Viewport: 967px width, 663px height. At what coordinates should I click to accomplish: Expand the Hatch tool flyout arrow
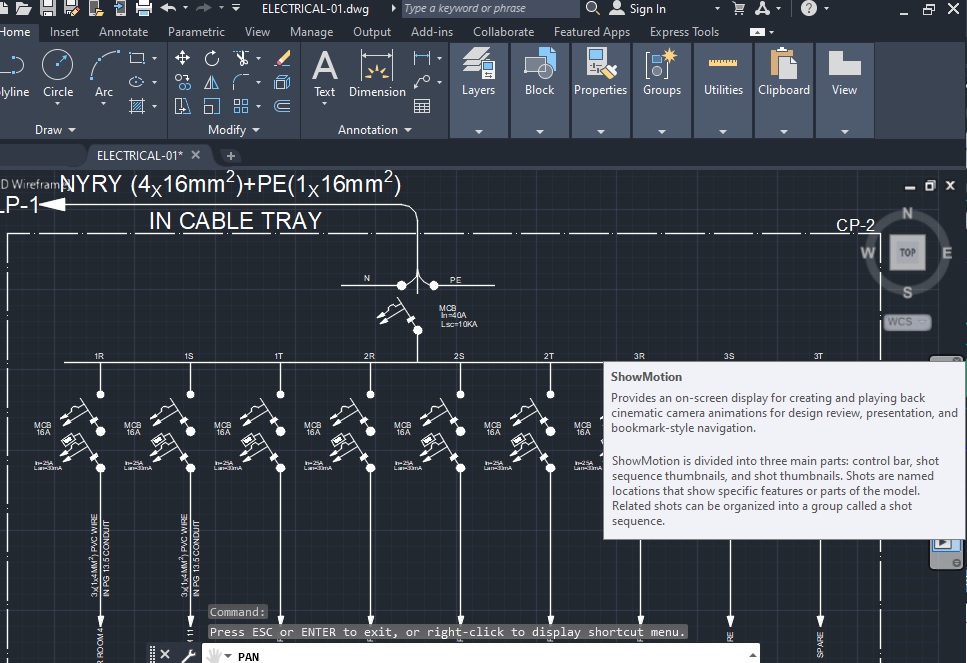[x=154, y=106]
